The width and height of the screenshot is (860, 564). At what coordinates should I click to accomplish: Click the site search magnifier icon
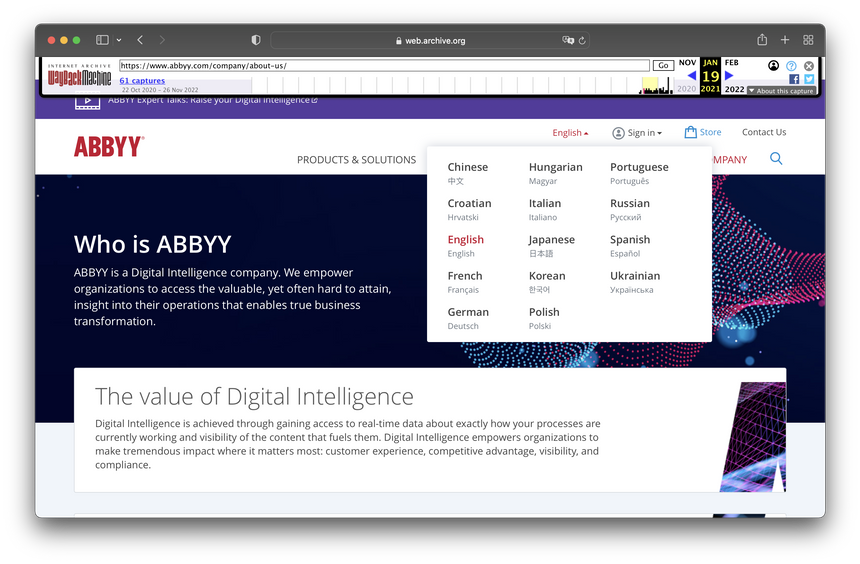click(x=776, y=159)
